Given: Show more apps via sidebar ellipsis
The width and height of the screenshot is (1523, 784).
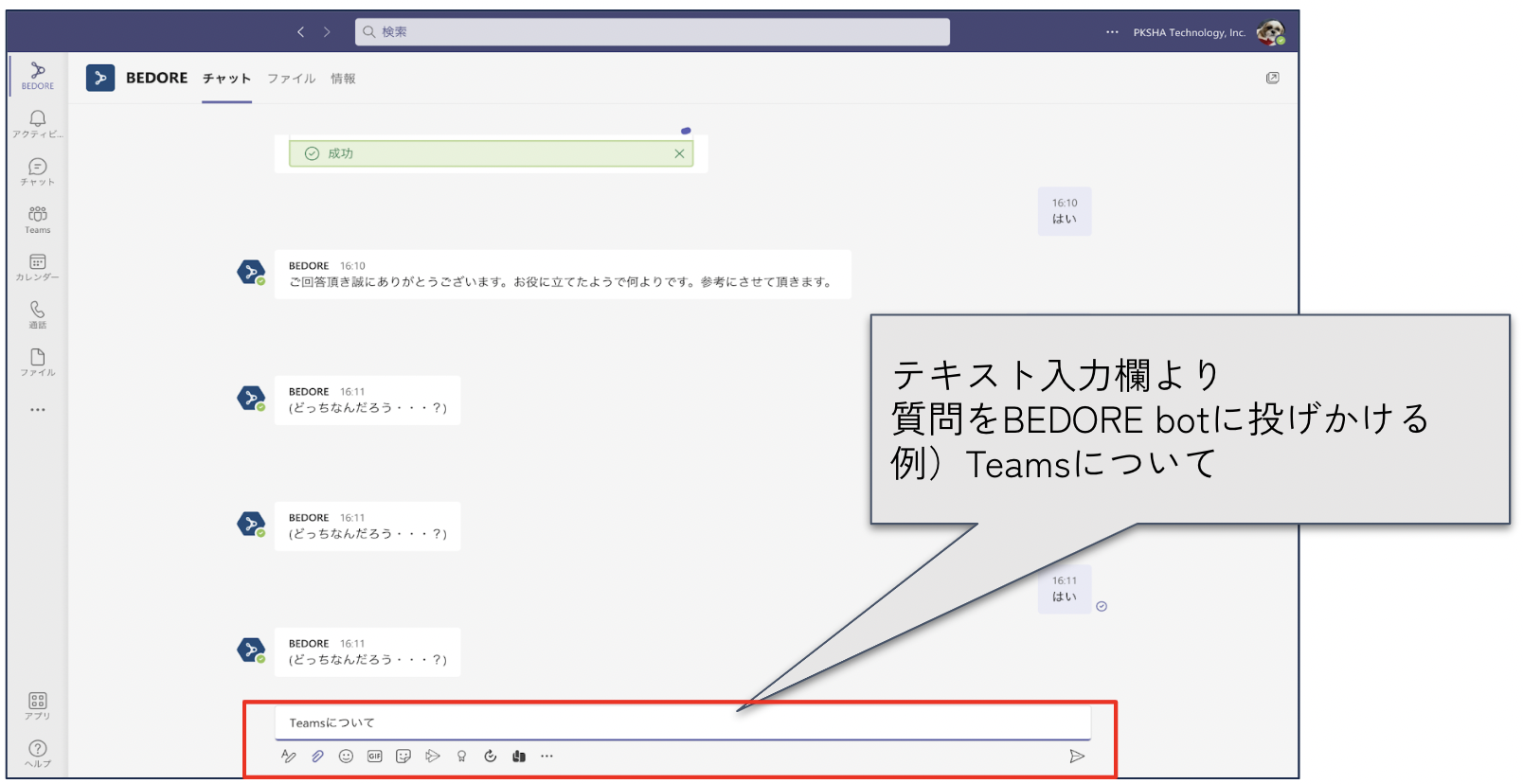Looking at the screenshot, I should (x=38, y=410).
